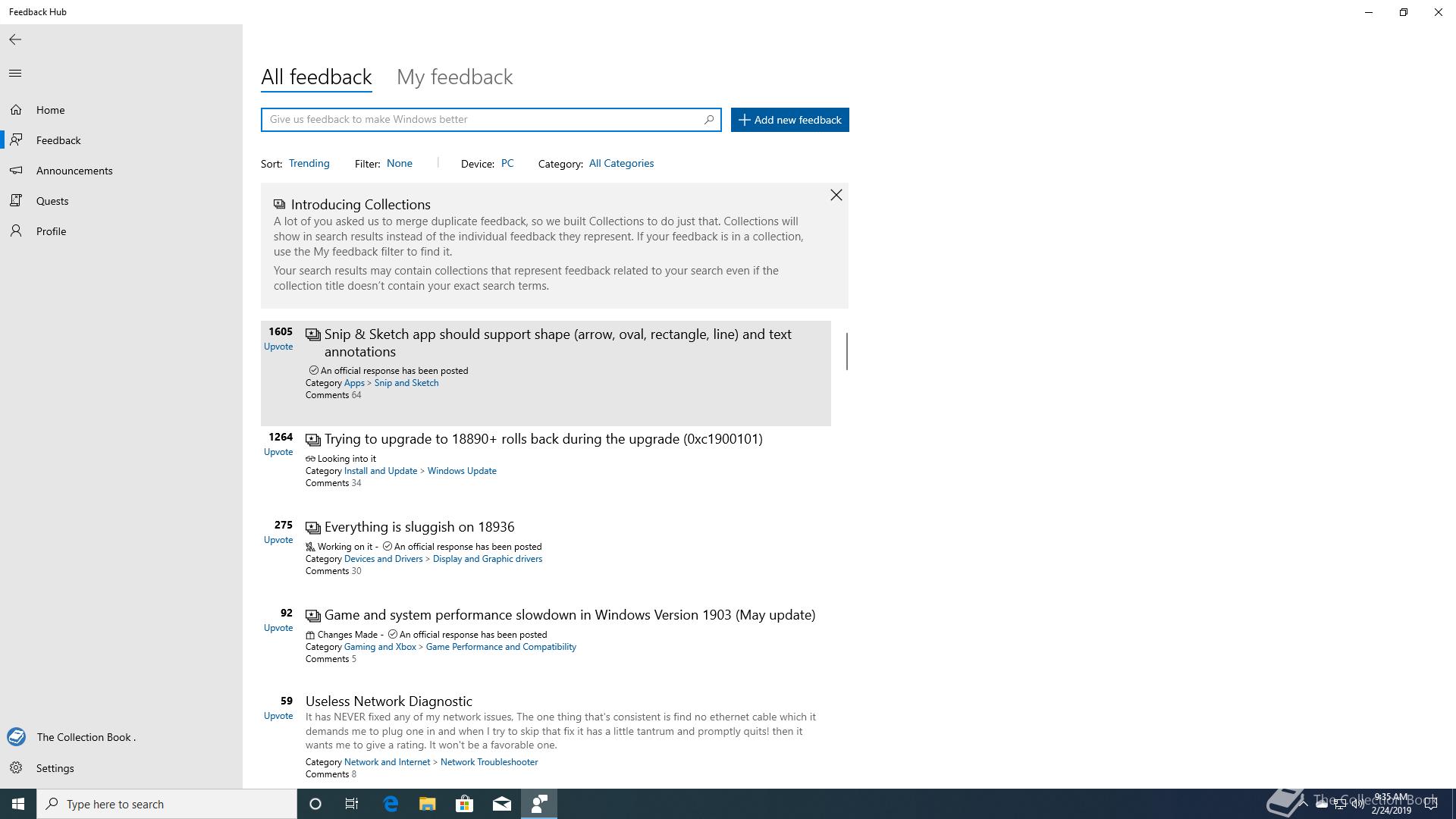The height and width of the screenshot is (819, 1456).
Task: Open Install and Update category link
Action: coord(381,471)
